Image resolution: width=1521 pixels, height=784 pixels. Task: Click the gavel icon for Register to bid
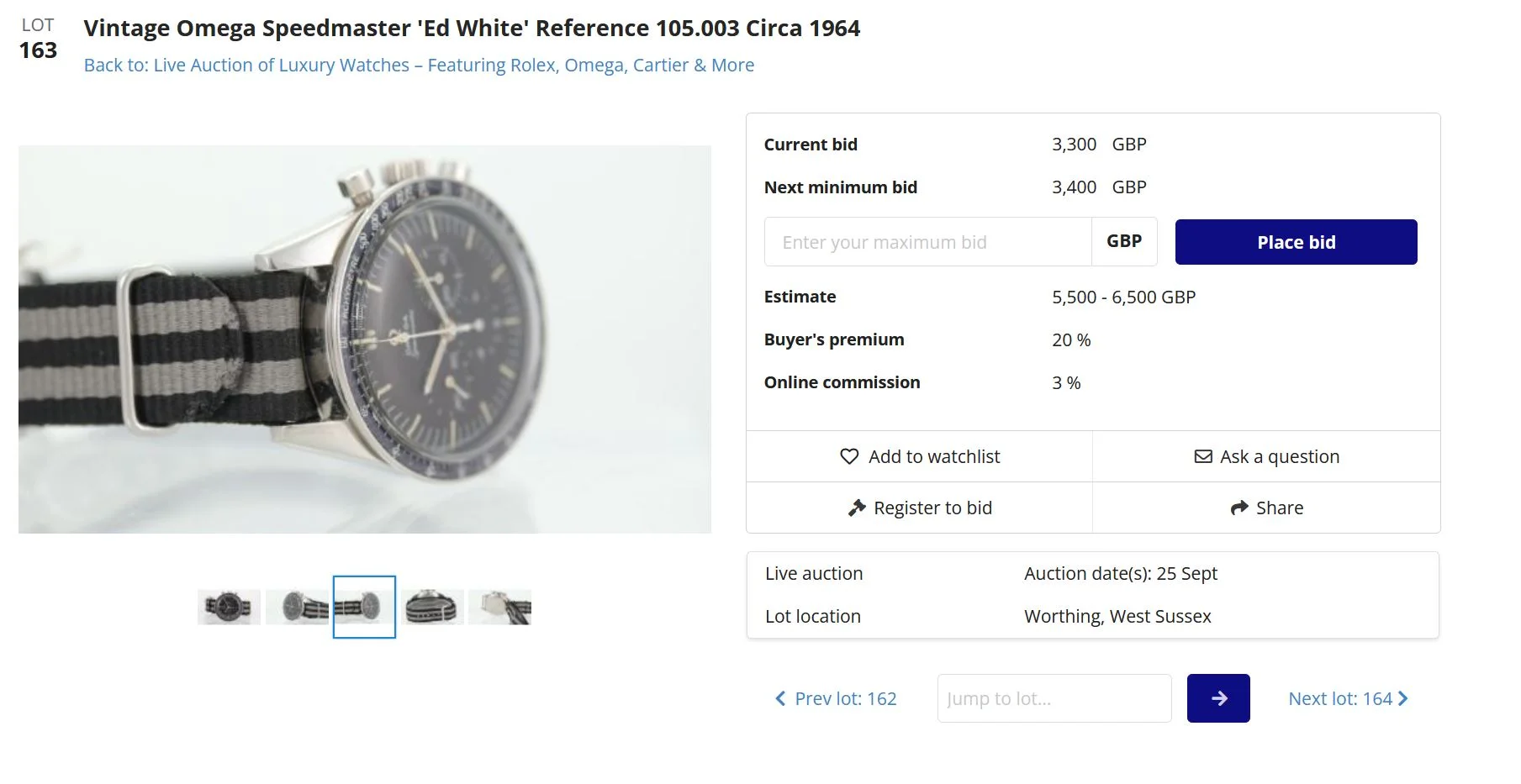[857, 508]
